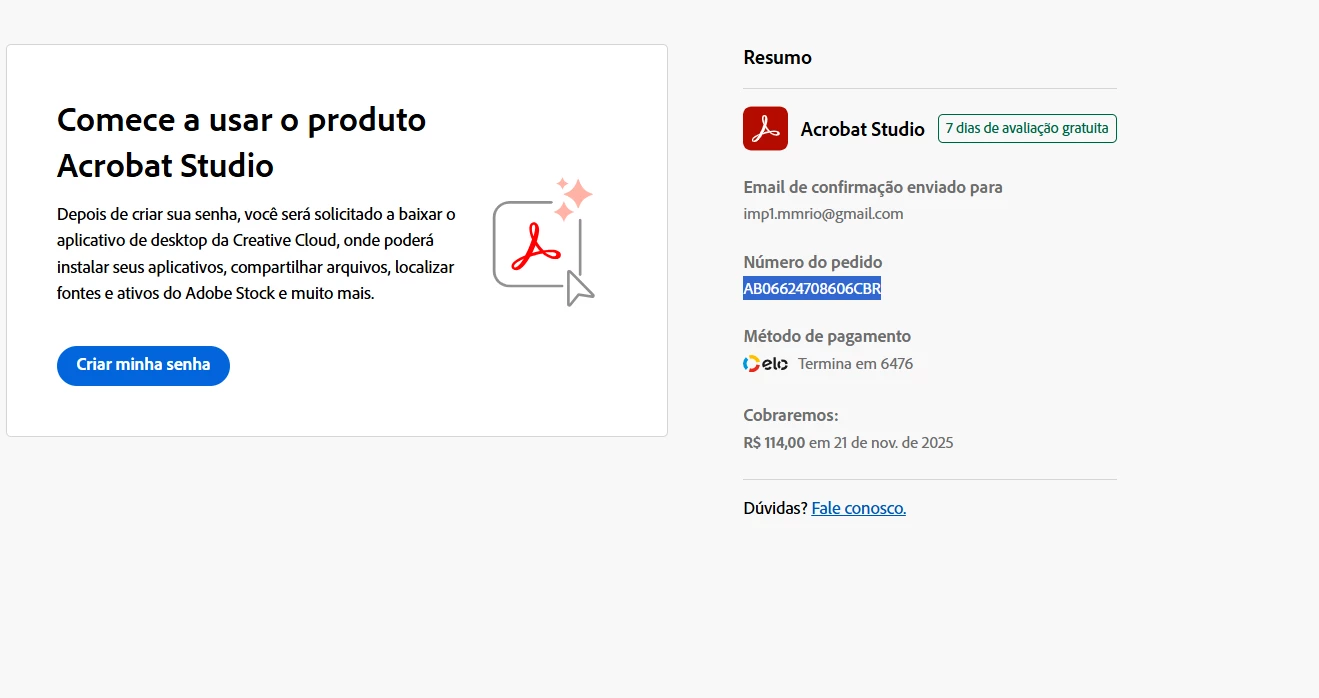
Task: Click the Resumo heading
Action: [x=777, y=58]
